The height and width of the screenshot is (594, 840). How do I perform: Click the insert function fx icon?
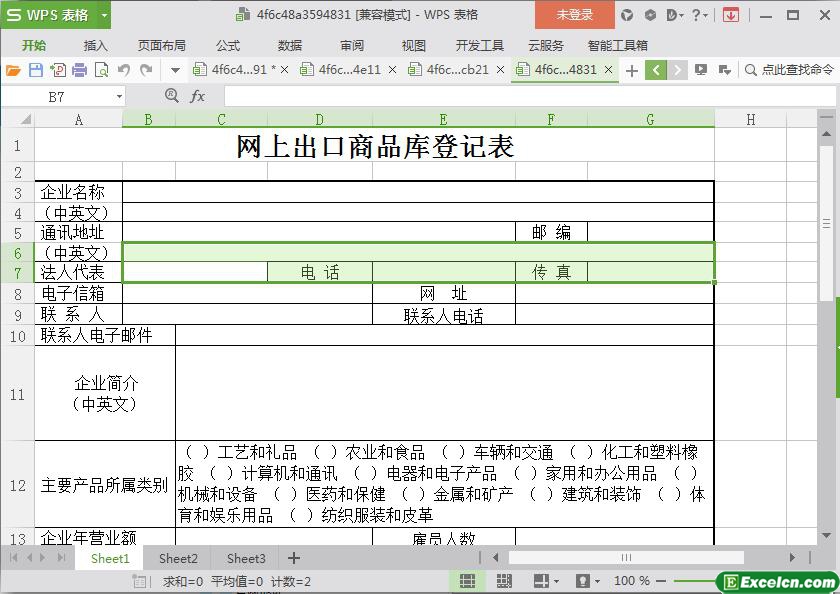click(197, 96)
